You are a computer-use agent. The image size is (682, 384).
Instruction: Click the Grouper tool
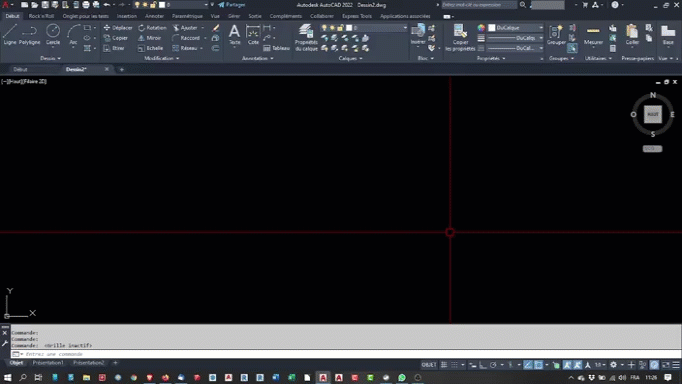pos(556,35)
